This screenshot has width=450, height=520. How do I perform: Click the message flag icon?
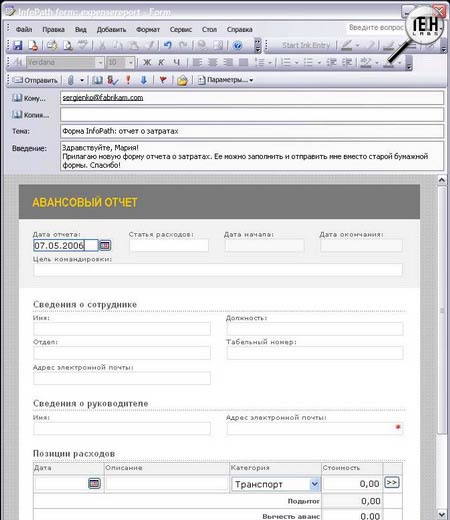[x=163, y=80]
